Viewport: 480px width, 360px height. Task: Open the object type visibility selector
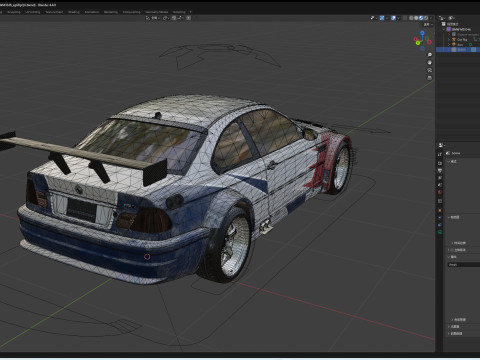tap(373, 18)
